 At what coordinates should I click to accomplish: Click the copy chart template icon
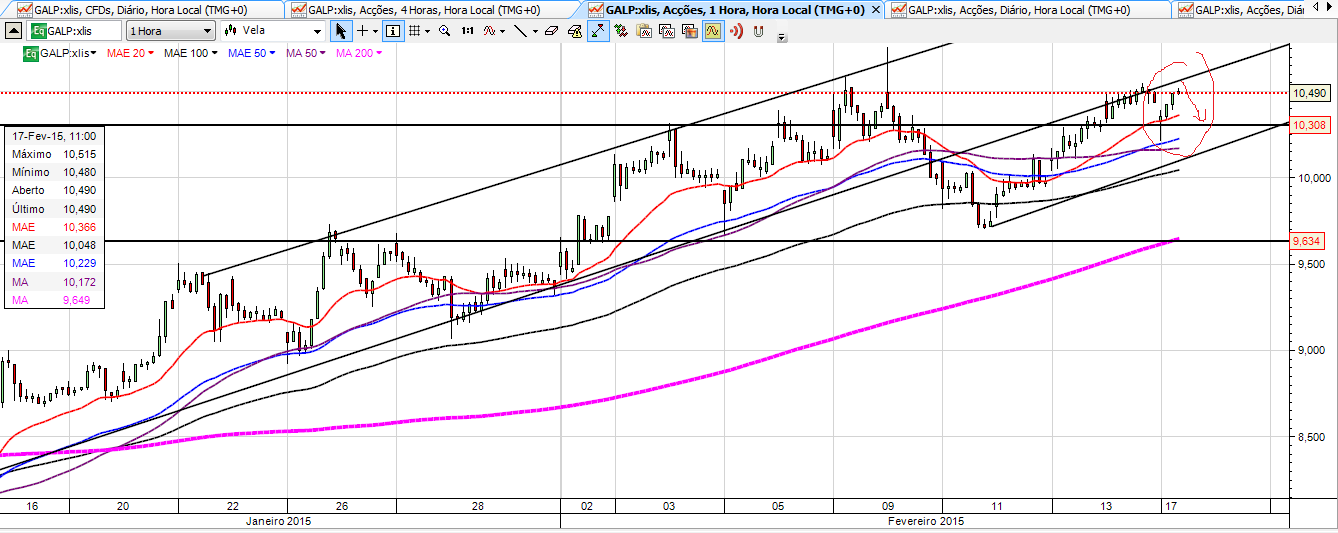coord(667,31)
